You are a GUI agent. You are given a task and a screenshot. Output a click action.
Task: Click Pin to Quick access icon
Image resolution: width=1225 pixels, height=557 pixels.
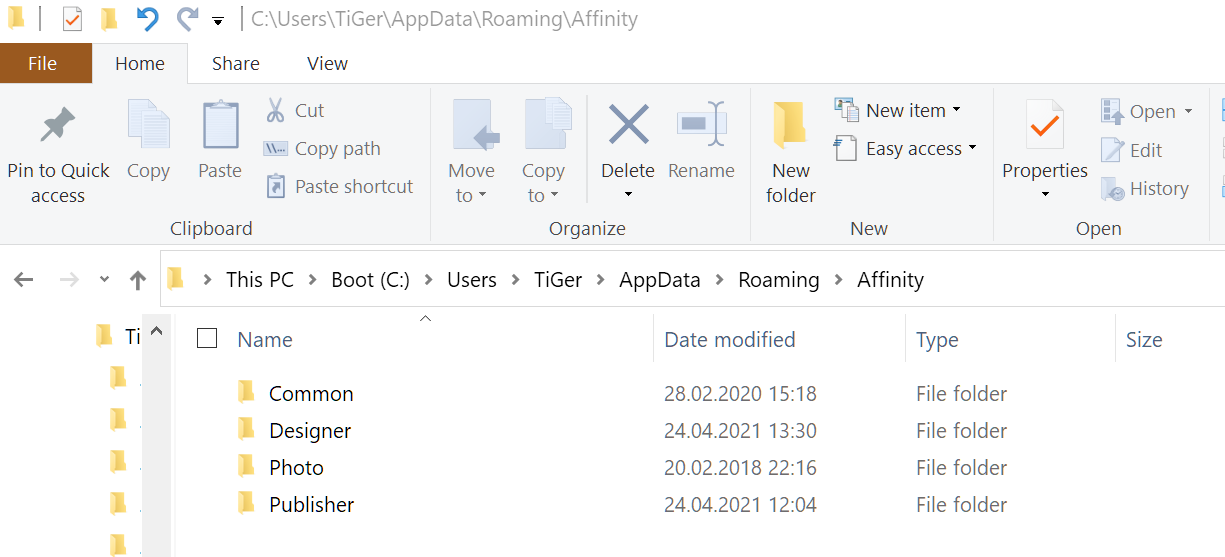[x=57, y=126]
